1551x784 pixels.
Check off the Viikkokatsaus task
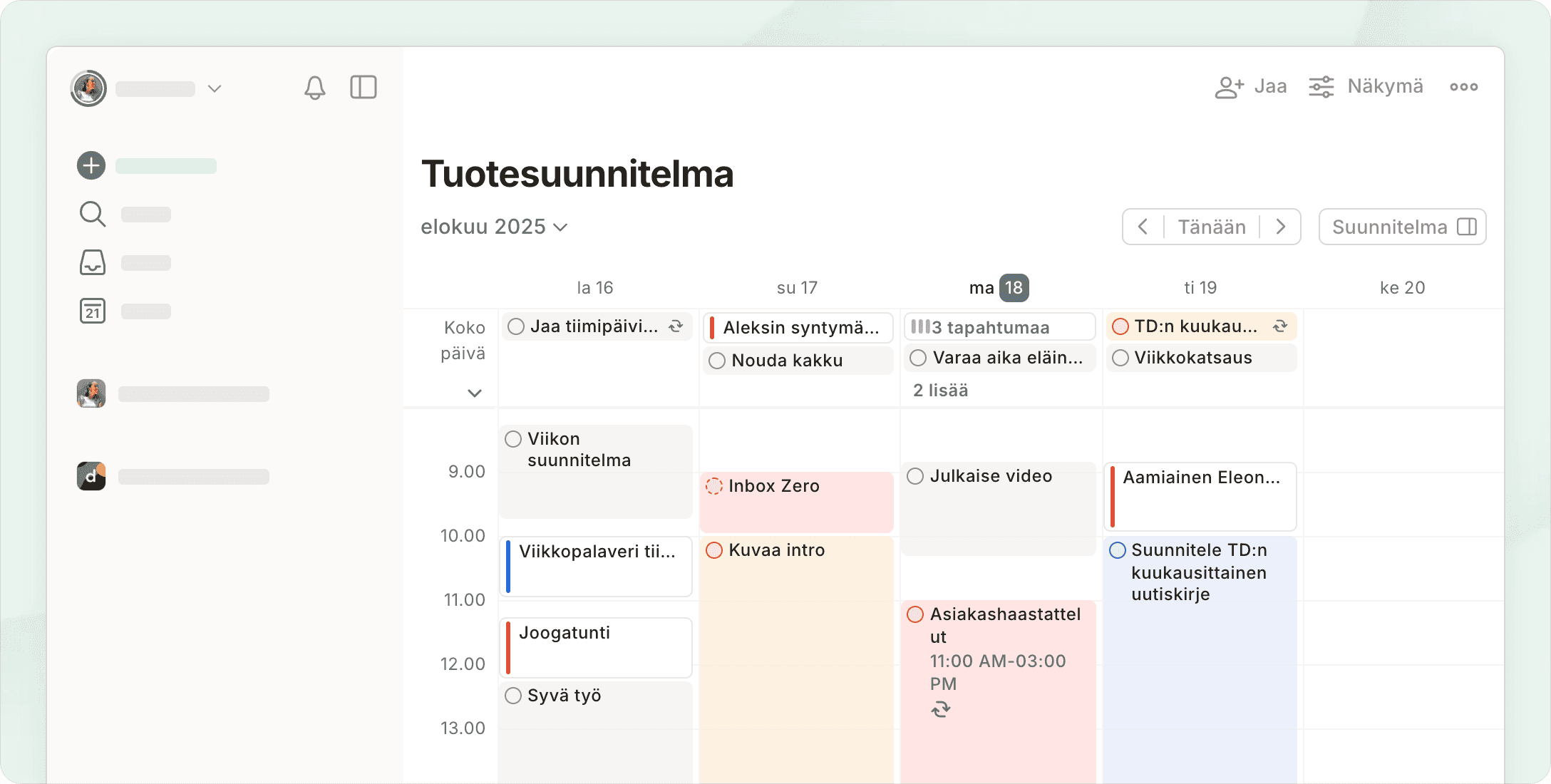coord(1120,358)
